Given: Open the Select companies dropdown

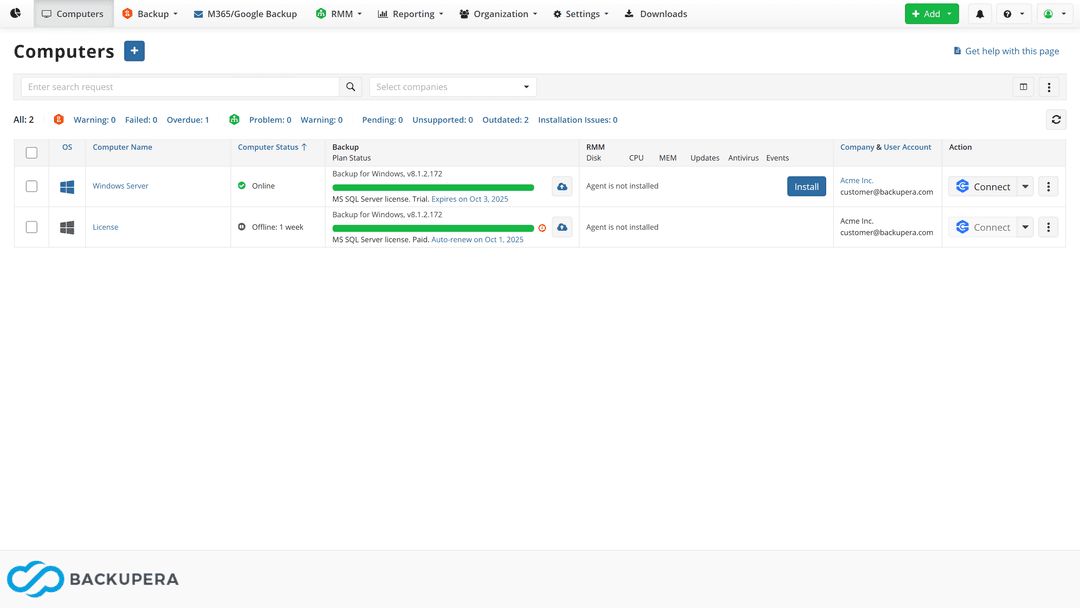Looking at the screenshot, I should tap(453, 87).
